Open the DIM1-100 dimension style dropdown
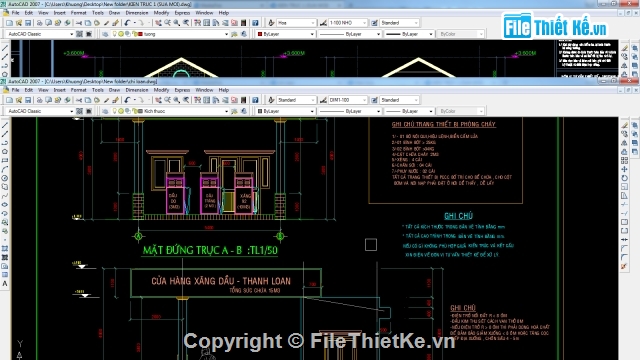 (364, 100)
